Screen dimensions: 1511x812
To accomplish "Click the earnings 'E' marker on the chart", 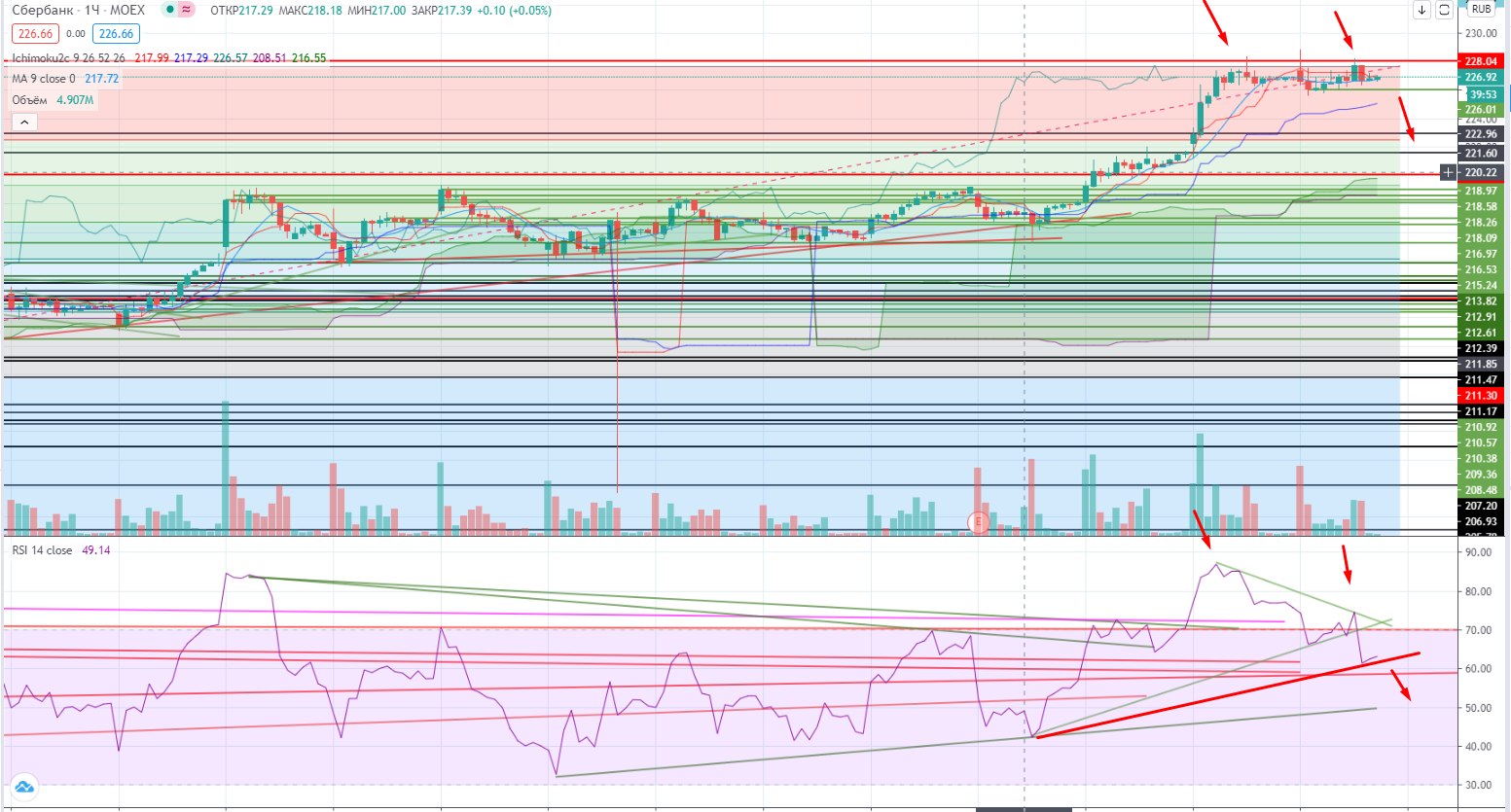I will tap(978, 522).
